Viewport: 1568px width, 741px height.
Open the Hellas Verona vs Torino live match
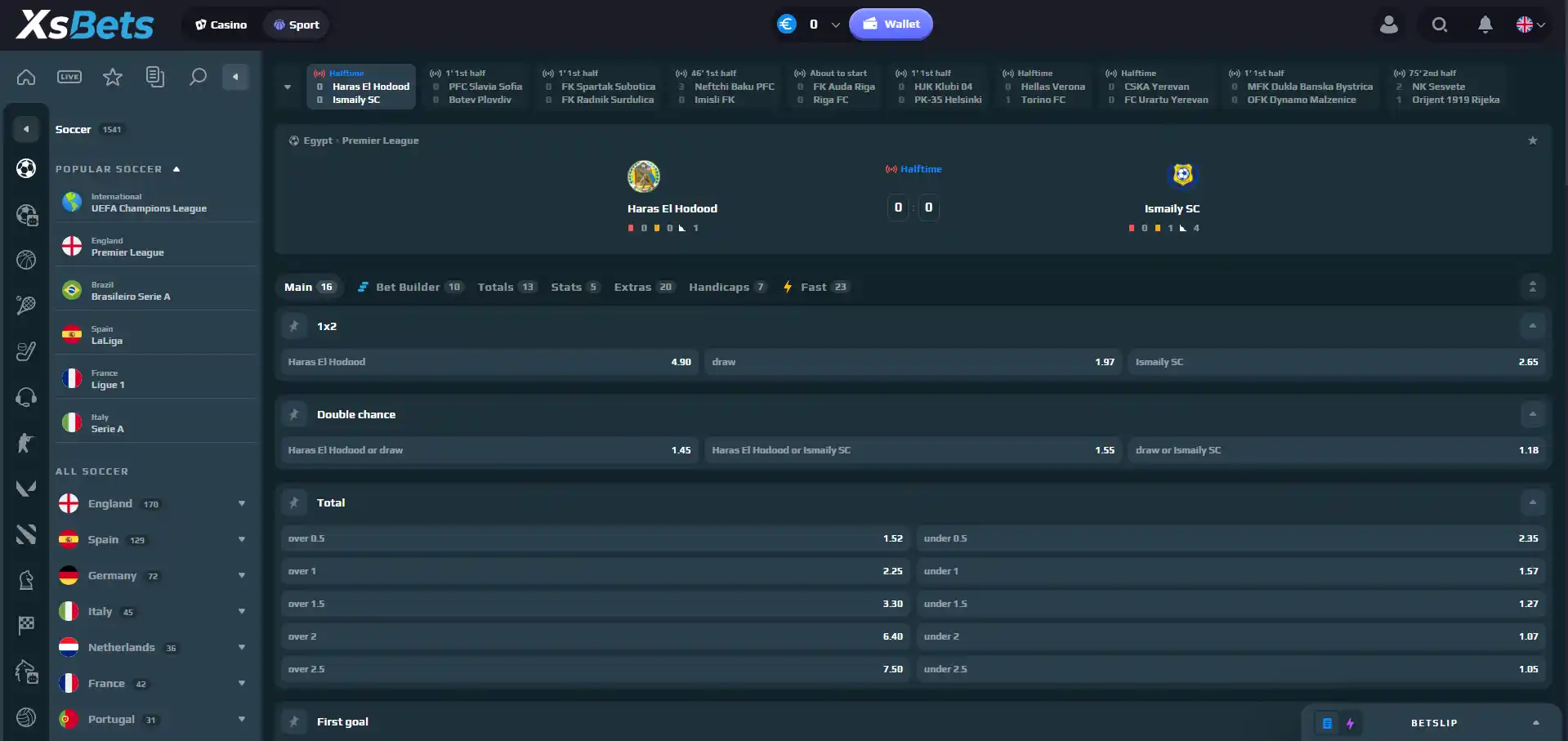pos(1044,87)
